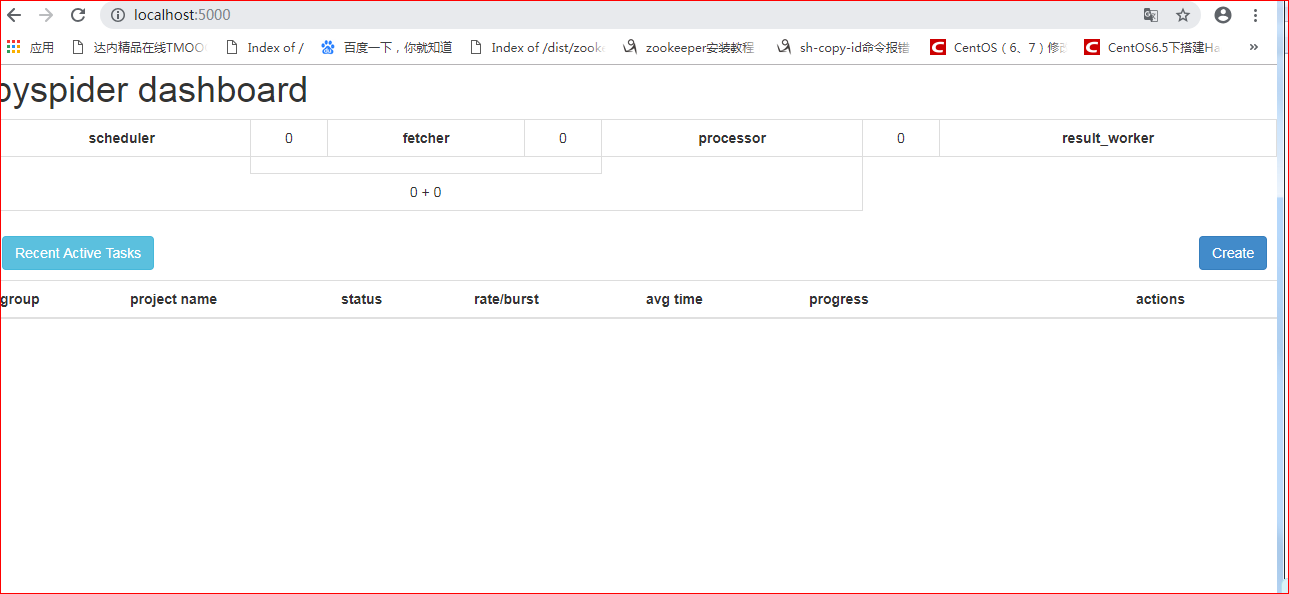Click the browser back arrow
The image size is (1289, 594).
pyautogui.click(x=15, y=15)
